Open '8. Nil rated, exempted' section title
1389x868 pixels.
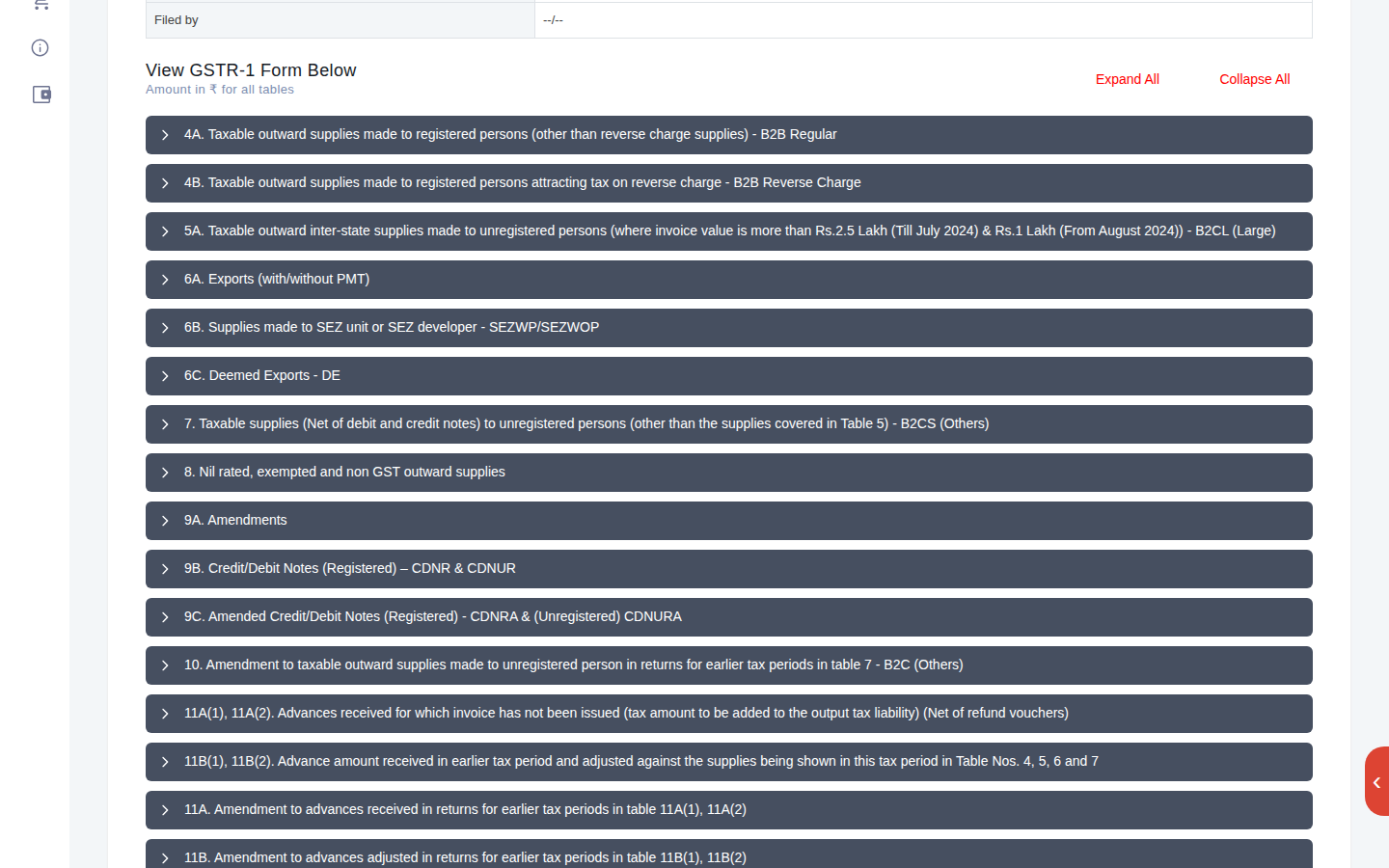coord(344,472)
